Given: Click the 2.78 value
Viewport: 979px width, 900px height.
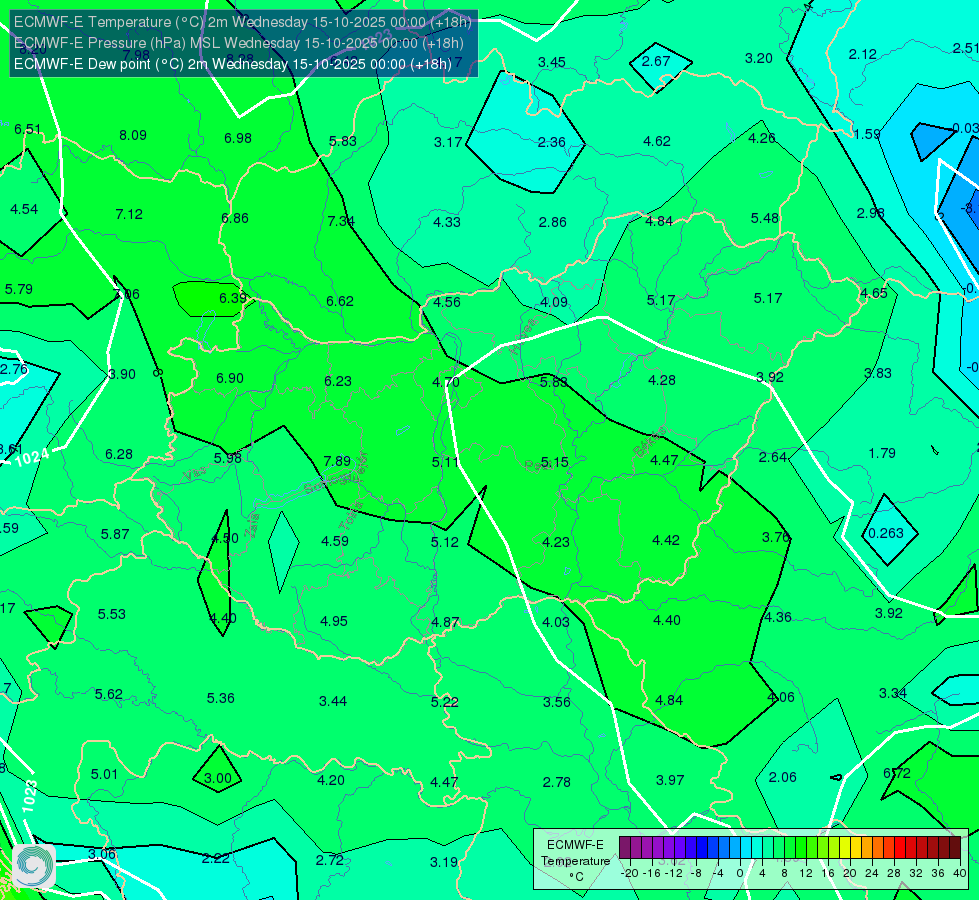Looking at the screenshot, I should tap(556, 782).
